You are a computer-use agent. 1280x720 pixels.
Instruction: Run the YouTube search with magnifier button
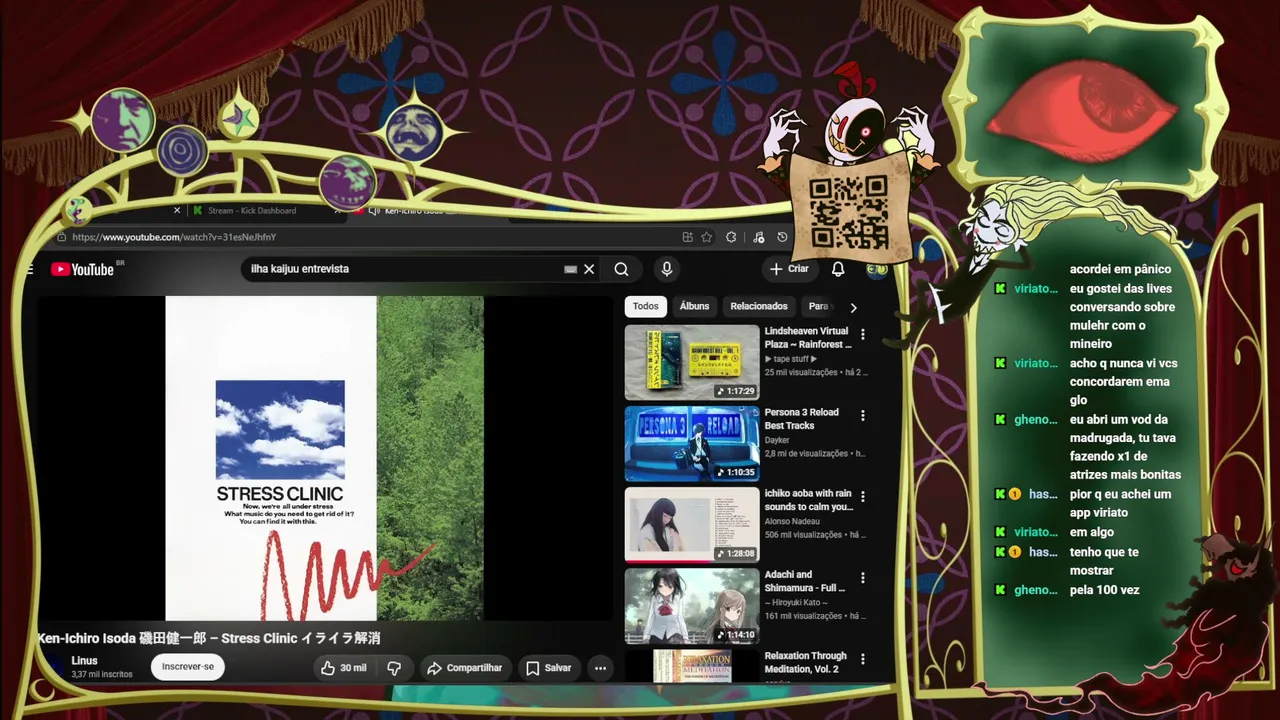point(621,269)
